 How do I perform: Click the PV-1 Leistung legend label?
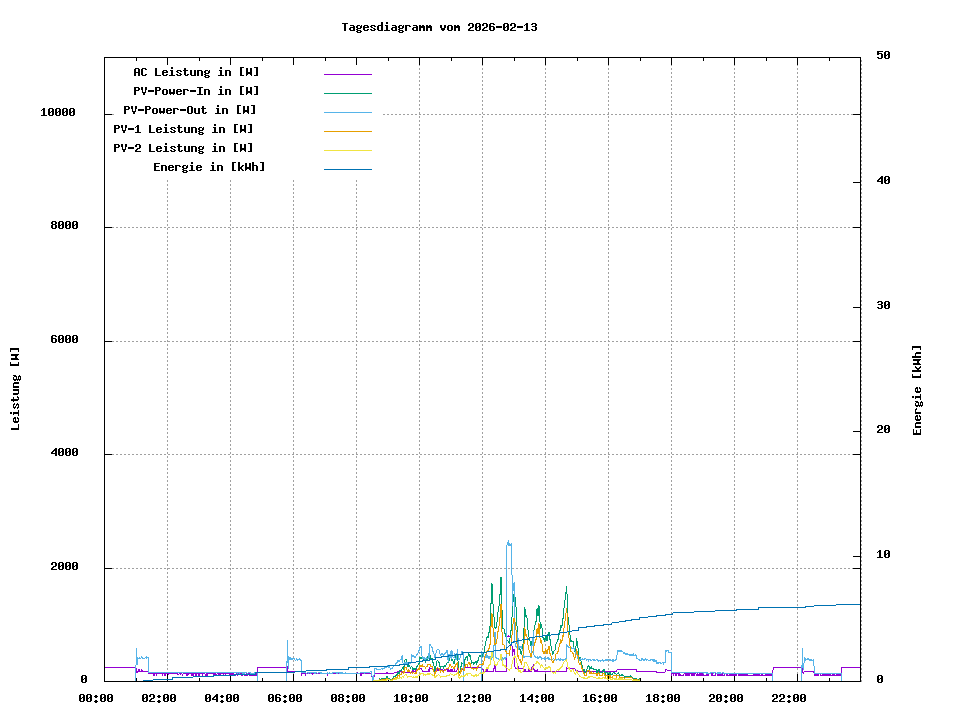click(x=183, y=129)
